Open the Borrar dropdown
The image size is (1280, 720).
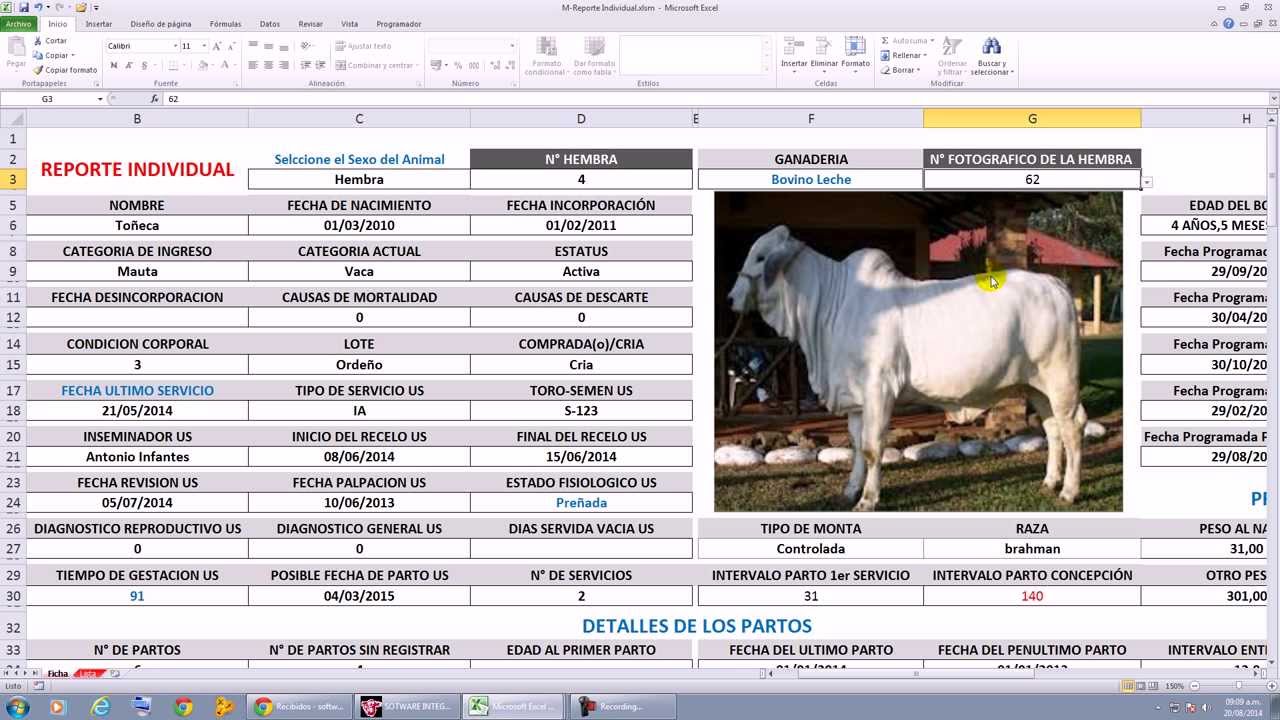coord(920,70)
